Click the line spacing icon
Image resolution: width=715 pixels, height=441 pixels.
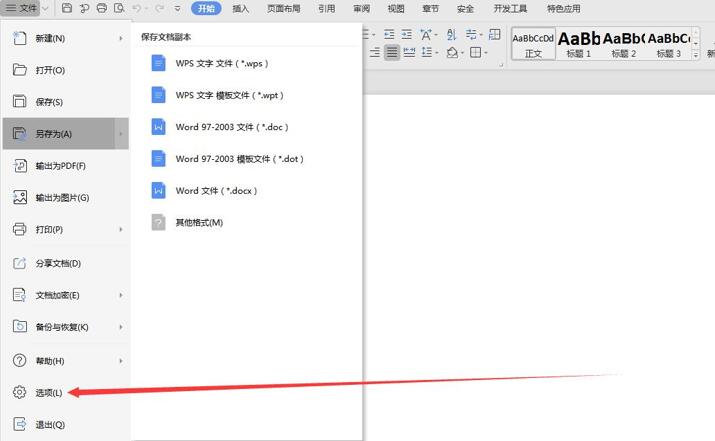tap(426, 52)
